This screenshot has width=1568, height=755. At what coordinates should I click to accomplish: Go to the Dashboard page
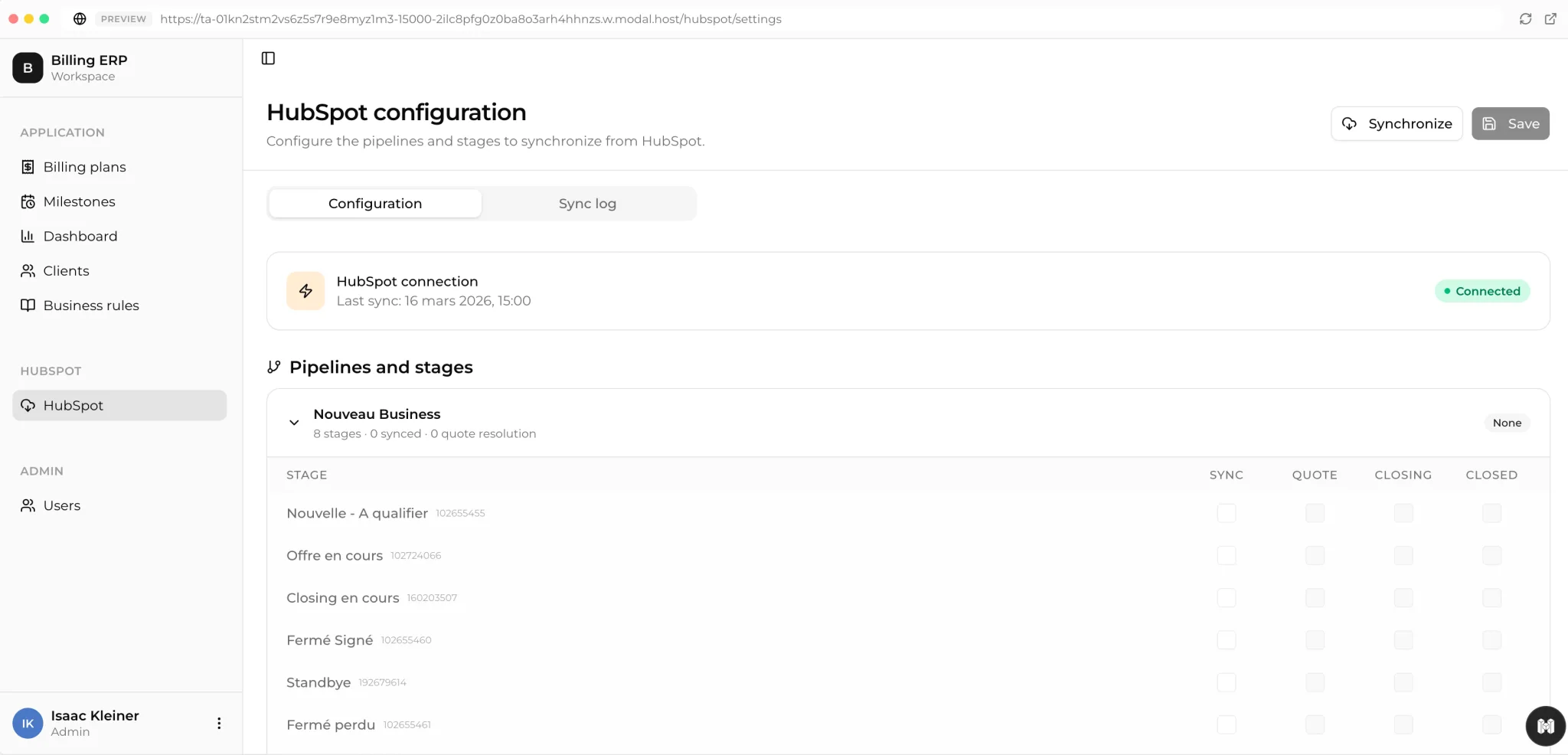(119, 236)
